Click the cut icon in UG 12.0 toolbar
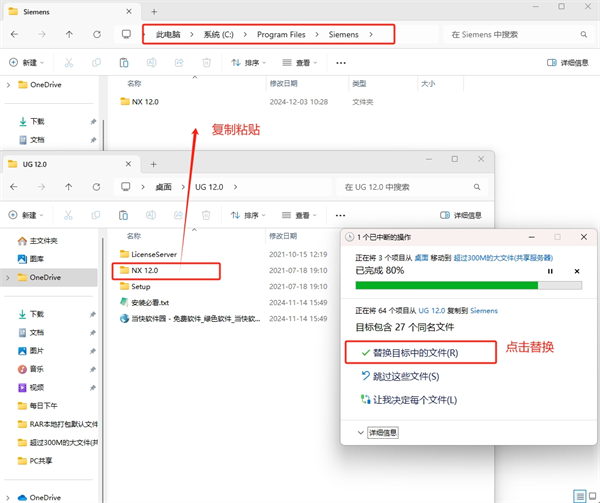This screenshot has width=600, height=503. (68, 214)
